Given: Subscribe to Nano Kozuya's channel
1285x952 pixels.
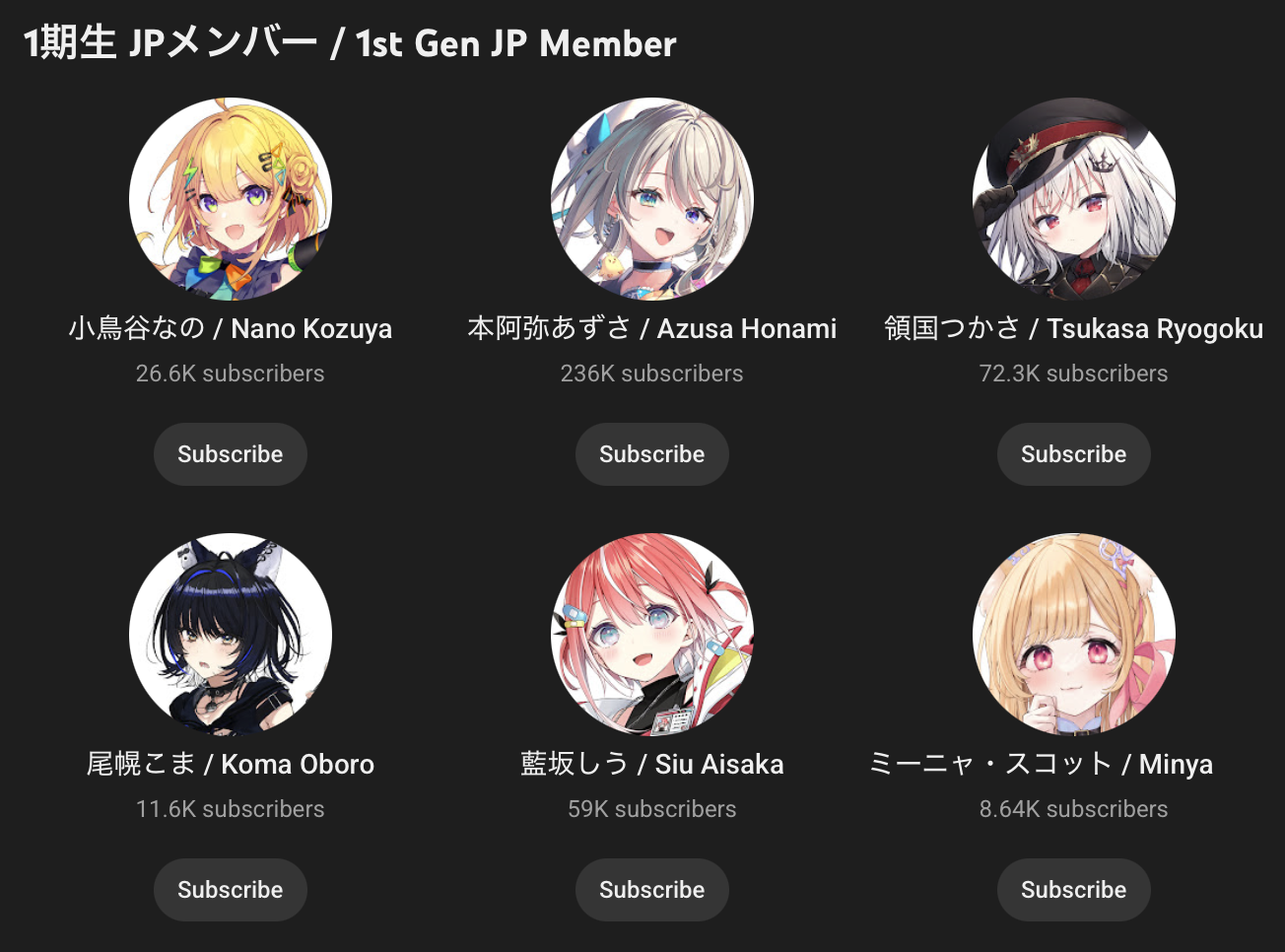Looking at the screenshot, I should click(x=231, y=454).
